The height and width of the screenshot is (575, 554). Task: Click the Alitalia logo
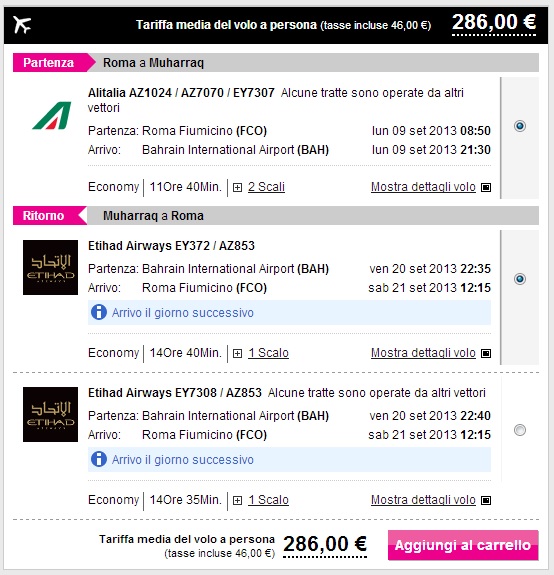(52, 116)
